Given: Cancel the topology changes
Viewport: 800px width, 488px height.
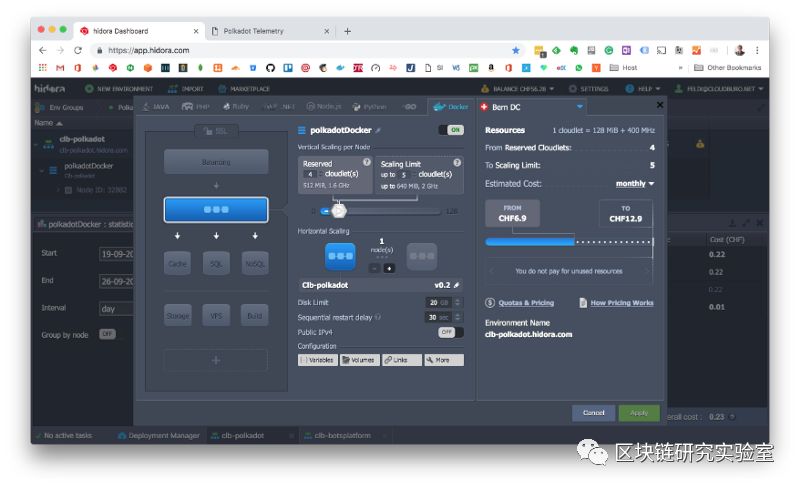Looking at the screenshot, I should (593, 412).
